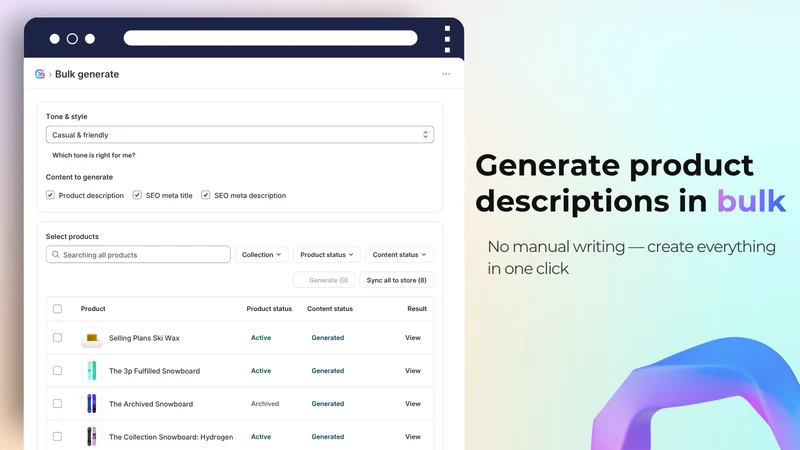Click the Content status column header
The height and width of the screenshot is (450, 800).
point(330,309)
